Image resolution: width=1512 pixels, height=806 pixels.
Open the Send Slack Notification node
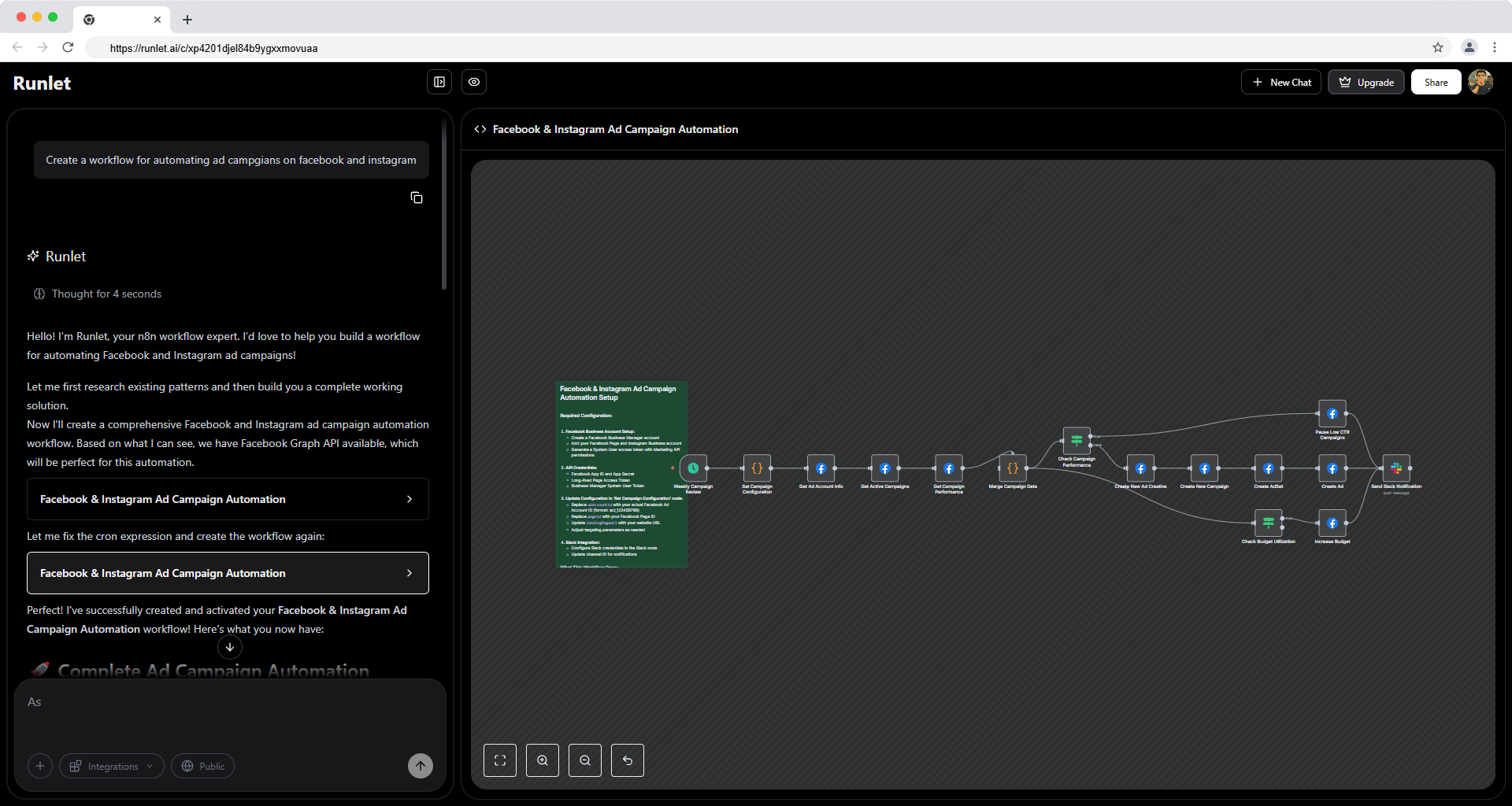(1396, 468)
